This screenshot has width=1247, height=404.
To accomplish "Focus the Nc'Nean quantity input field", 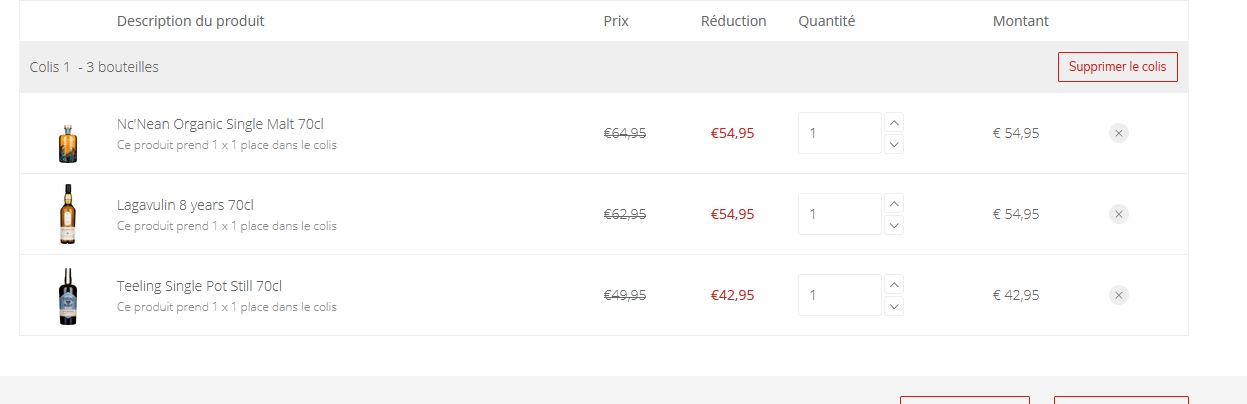I will pyautogui.click(x=839, y=133).
